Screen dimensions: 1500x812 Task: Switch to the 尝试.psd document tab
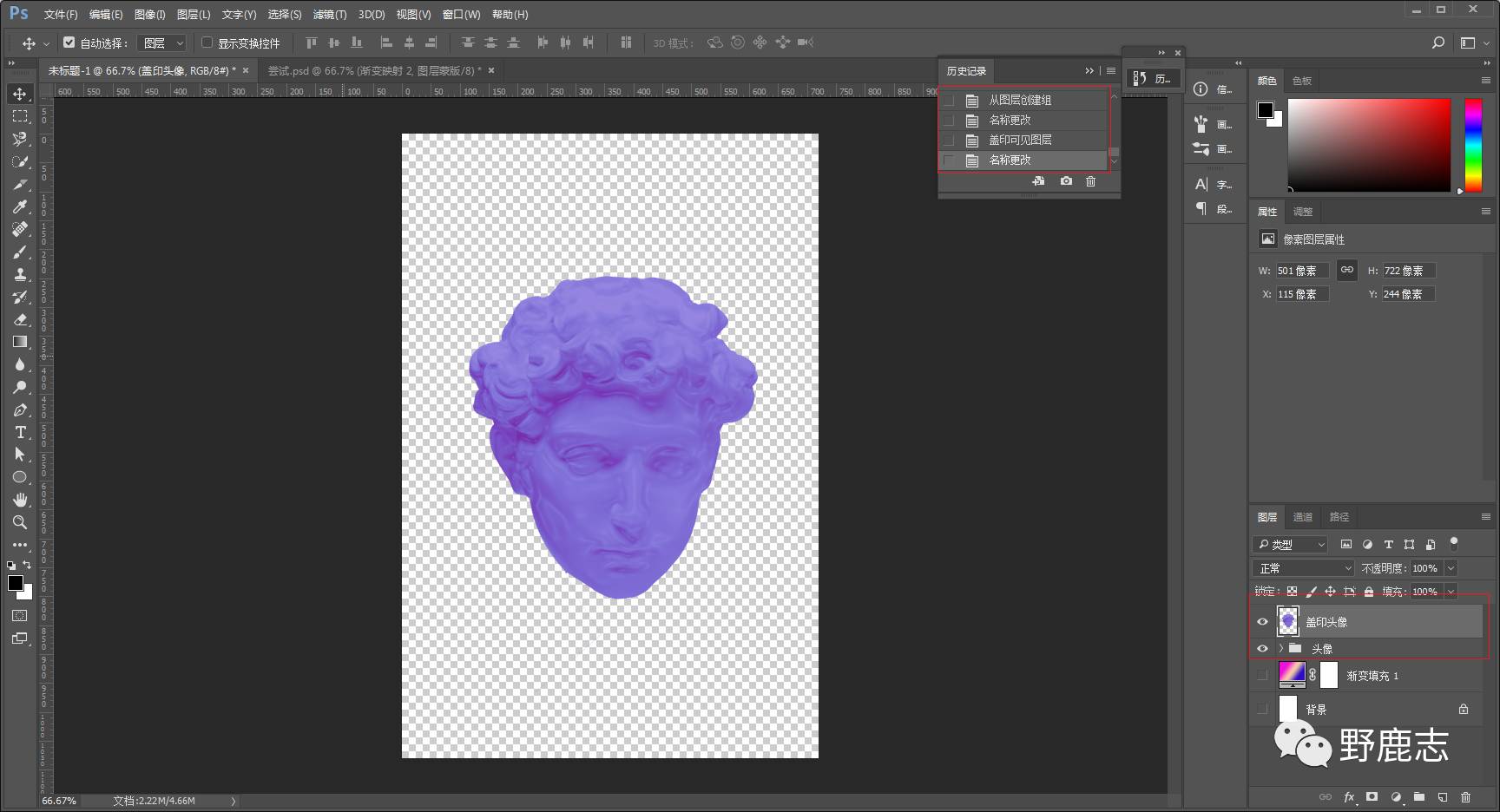(x=373, y=71)
